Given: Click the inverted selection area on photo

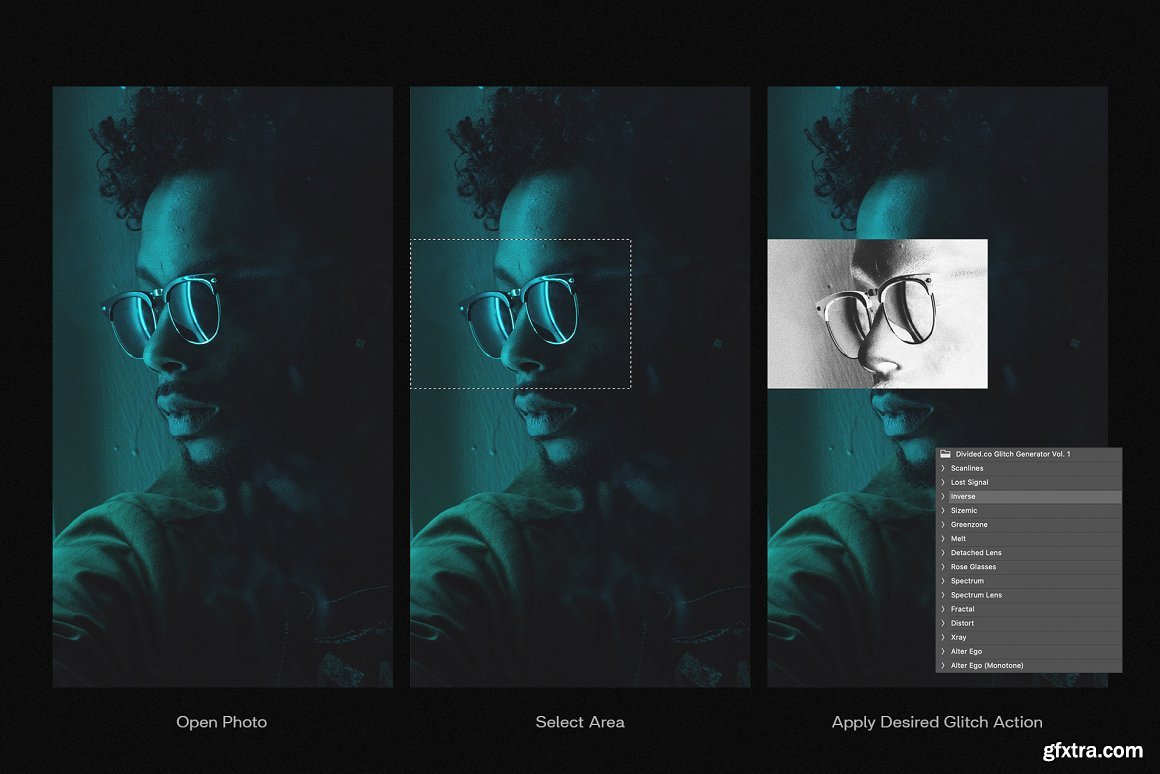Looking at the screenshot, I should [877, 313].
